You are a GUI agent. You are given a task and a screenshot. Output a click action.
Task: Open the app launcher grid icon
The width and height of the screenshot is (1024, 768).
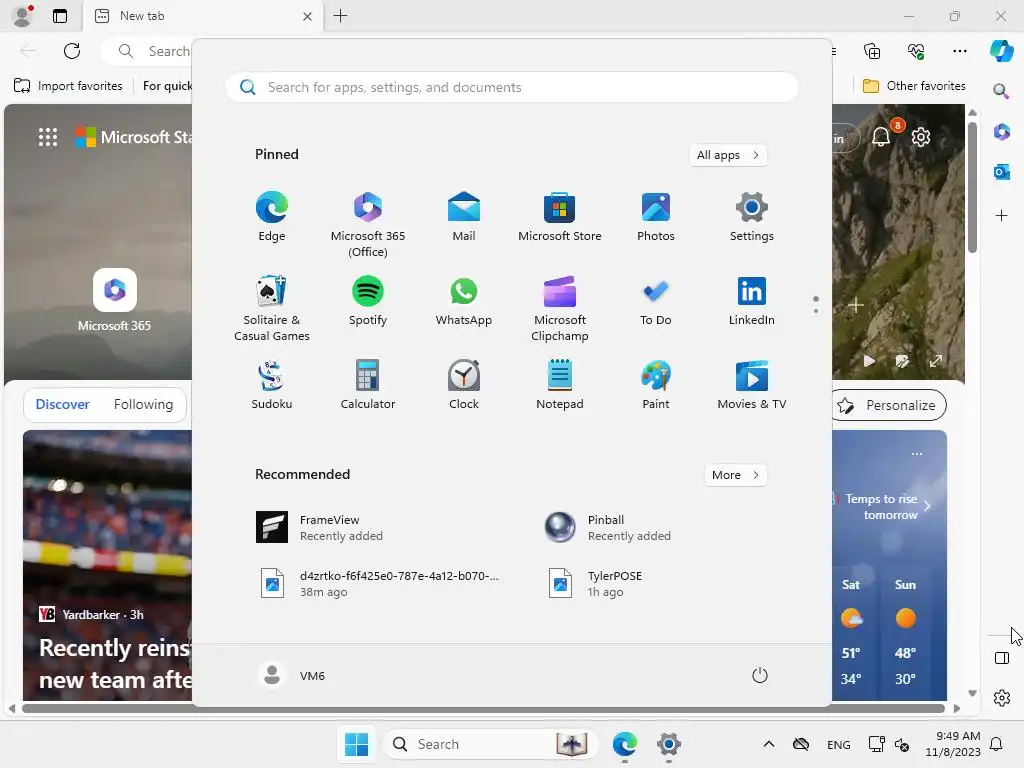pyautogui.click(x=48, y=137)
